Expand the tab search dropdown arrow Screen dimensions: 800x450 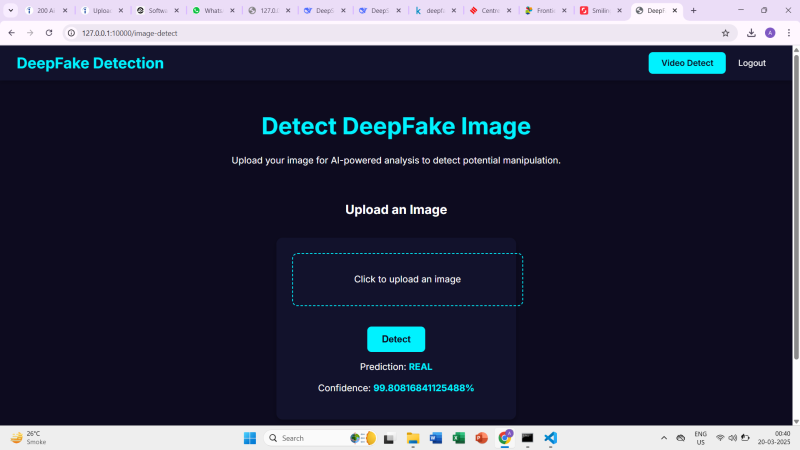click(x=11, y=10)
